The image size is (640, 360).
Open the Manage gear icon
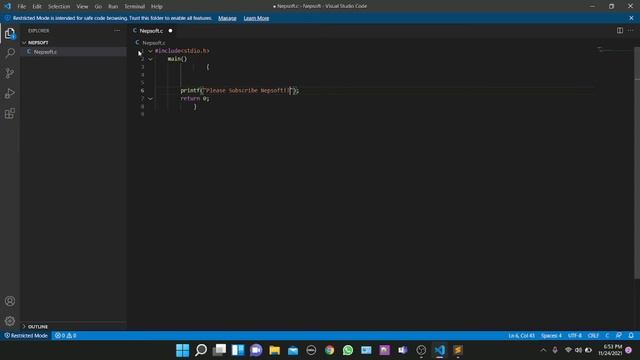[x=10, y=321]
